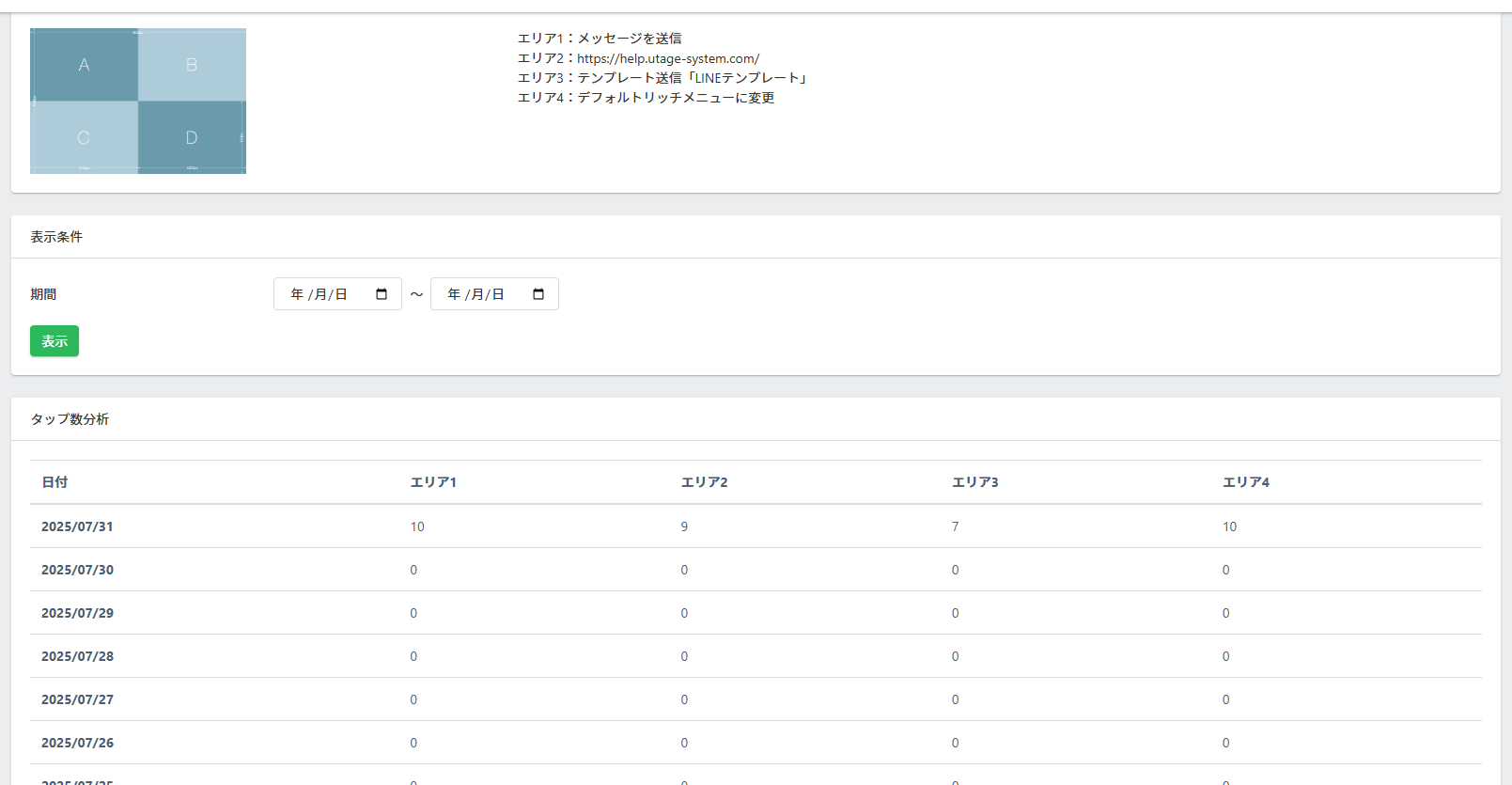
Task: Click エリア3 value 7 for 2025/07/31
Action: 955,526
